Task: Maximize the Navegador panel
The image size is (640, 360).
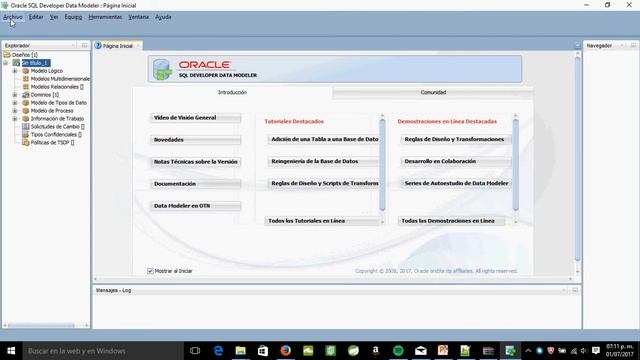Action: click(633, 45)
